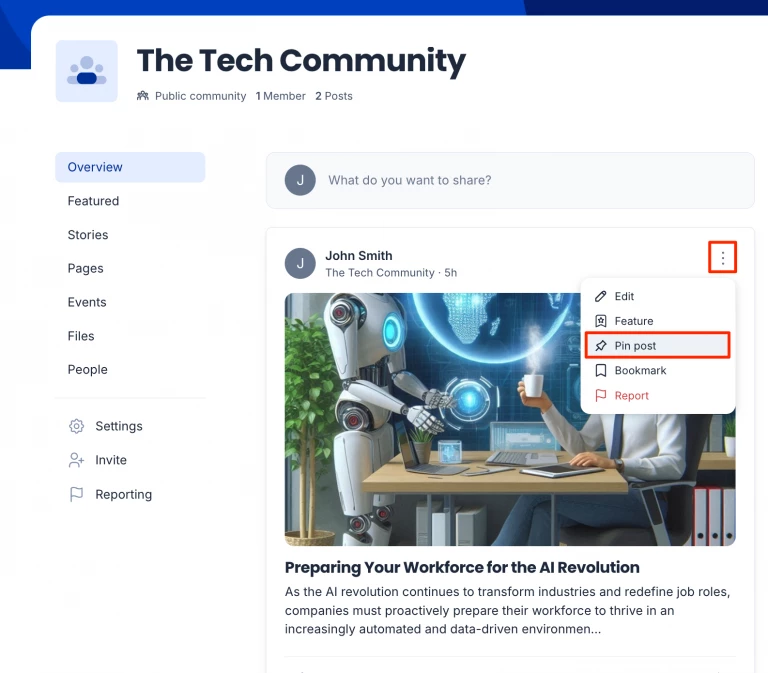Viewport: 768px width, 673px height.
Task: Click the John Smith author name
Action: tap(359, 256)
